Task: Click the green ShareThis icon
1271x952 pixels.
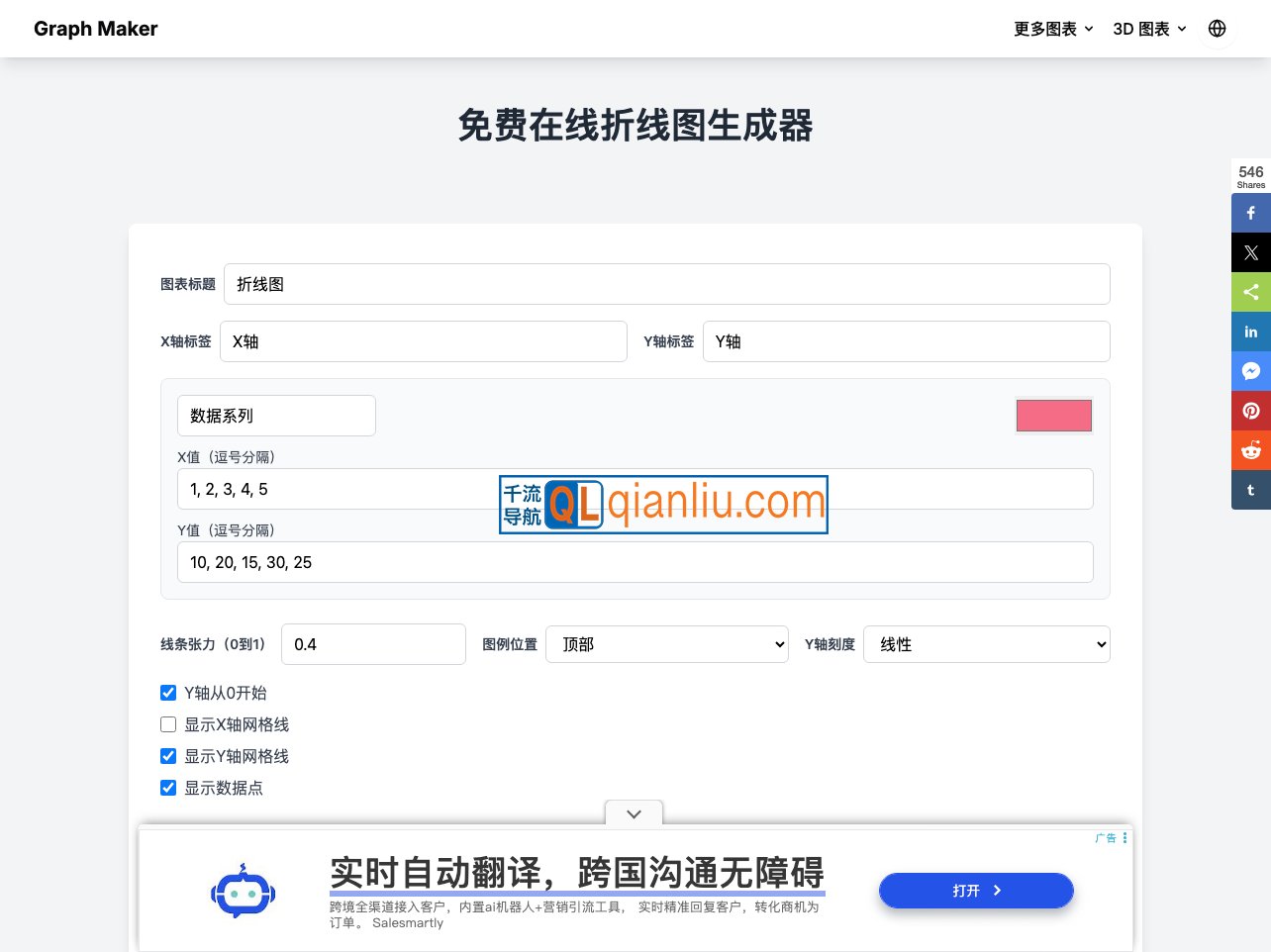Action: tap(1250, 292)
